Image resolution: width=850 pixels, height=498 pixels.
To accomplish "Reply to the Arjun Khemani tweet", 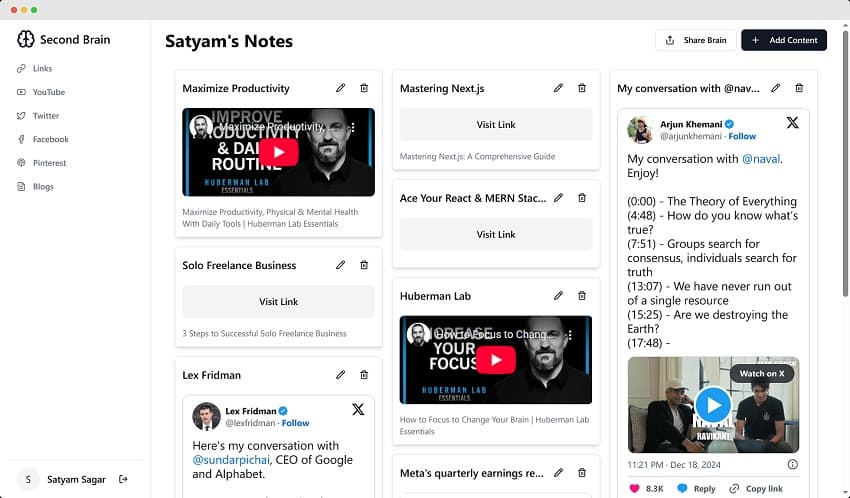I will point(697,488).
